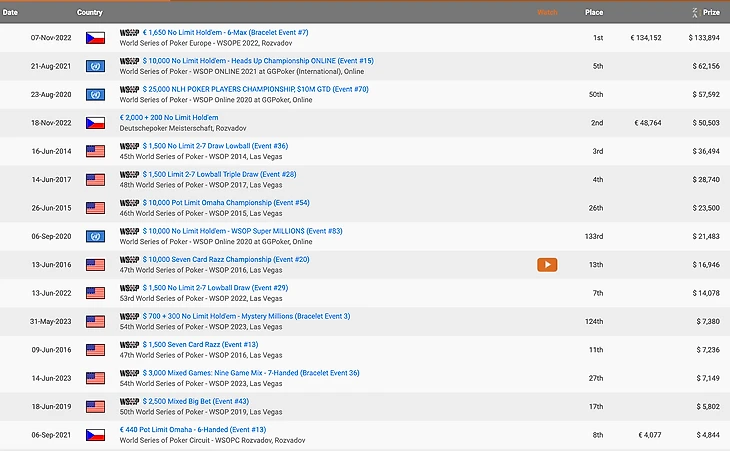Sort table by the Country column header
This screenshot has height=451, width=730.
[89, 13]
